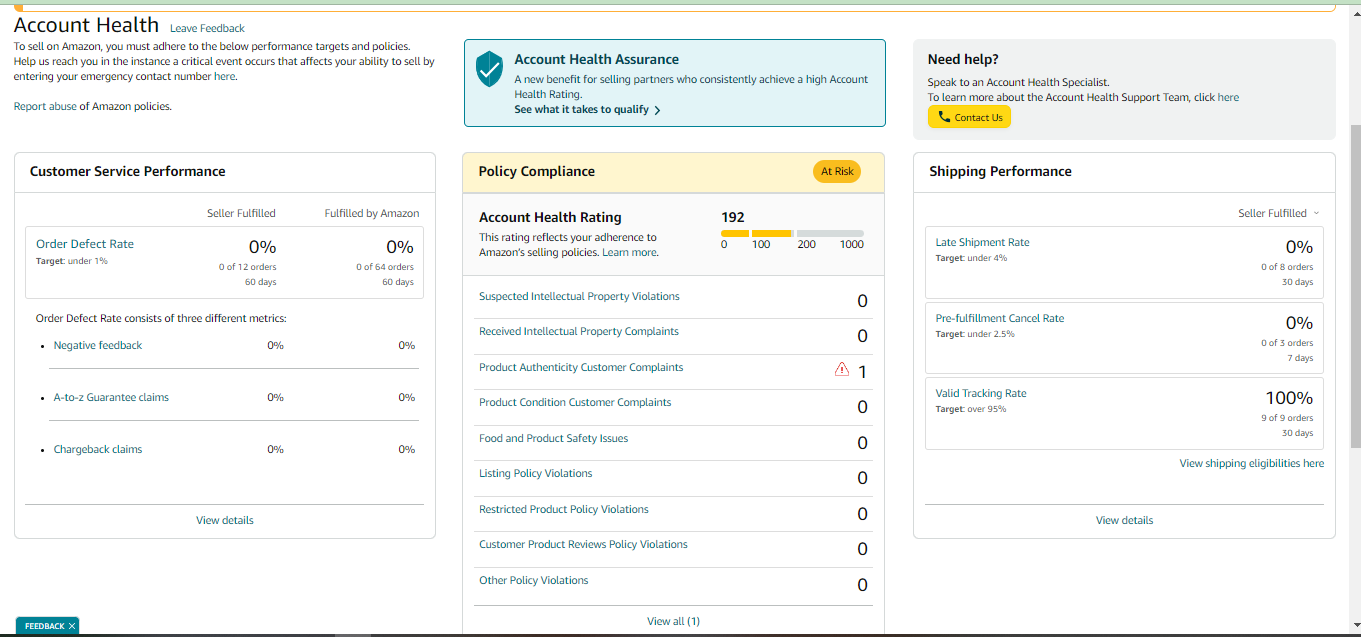This screenshot has height=637, width=1361.
Task: Click the FEEDBACK tab label
Action: pos(44,626)
